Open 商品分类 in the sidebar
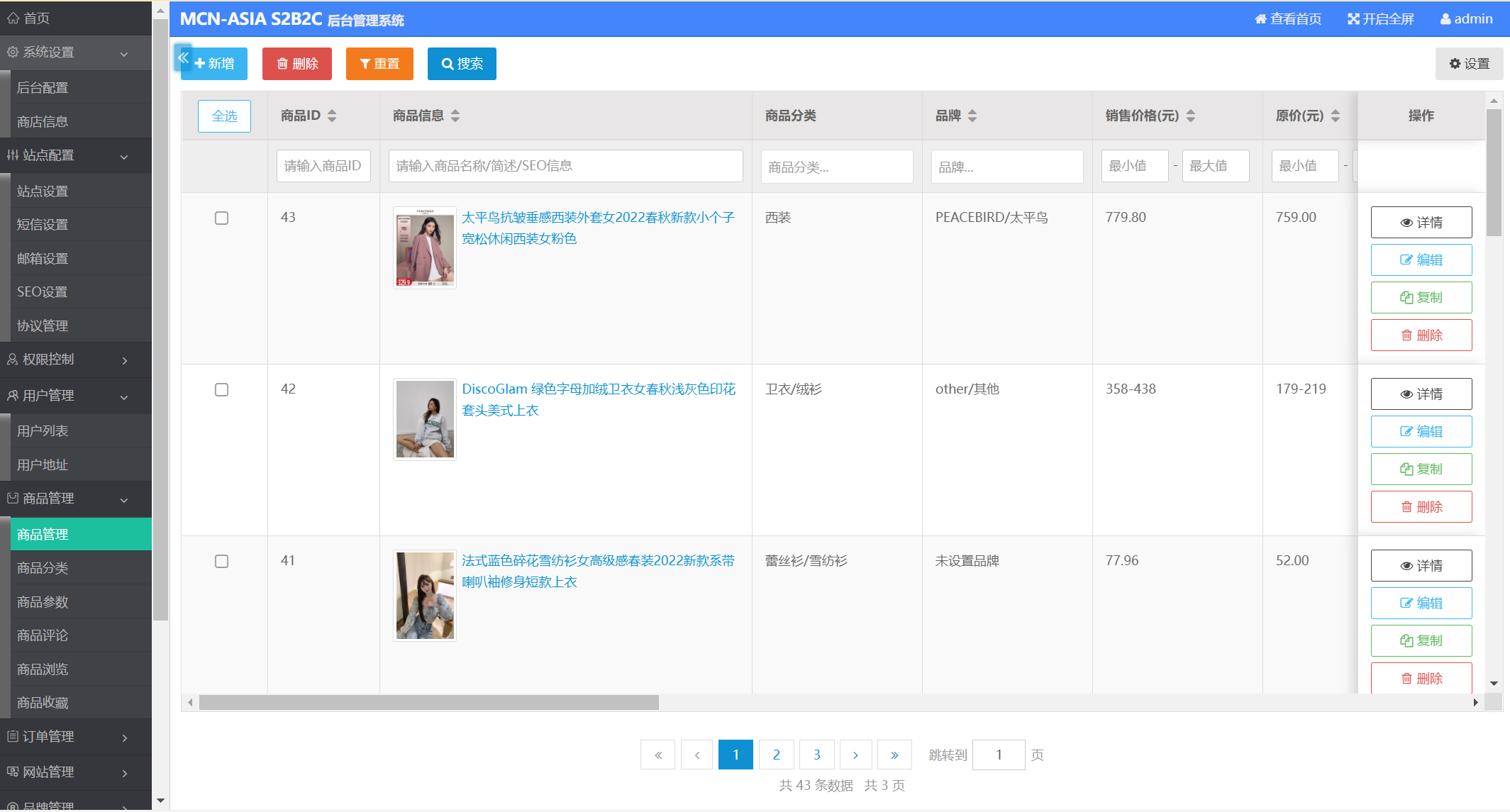Viewport: 1510px width, 812px height. point(43,568)
